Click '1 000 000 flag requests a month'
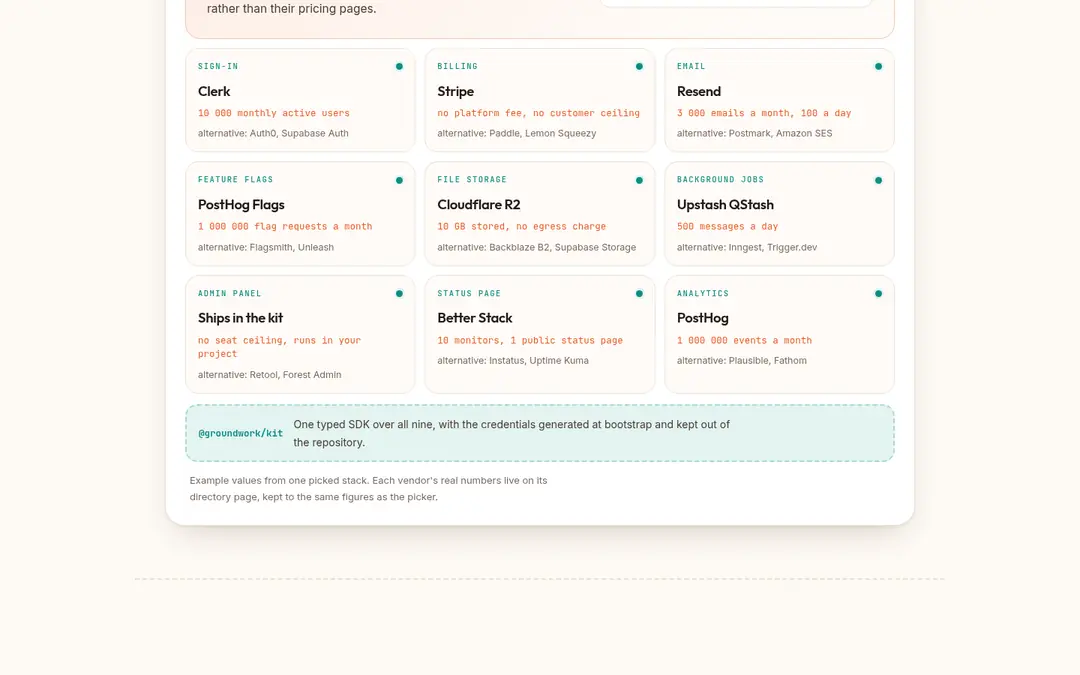1080x675 pixels. (285, 226)
